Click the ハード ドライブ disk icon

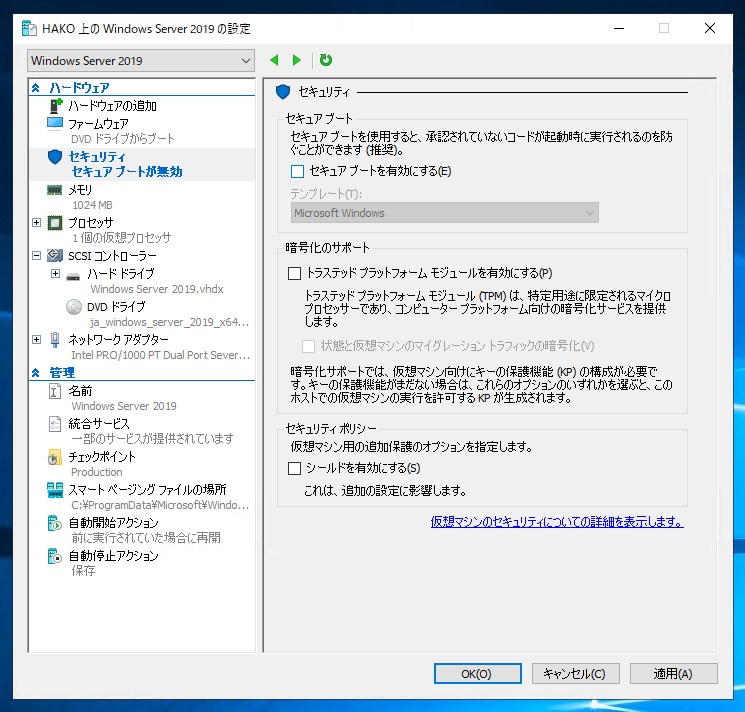tap(73, 276)
